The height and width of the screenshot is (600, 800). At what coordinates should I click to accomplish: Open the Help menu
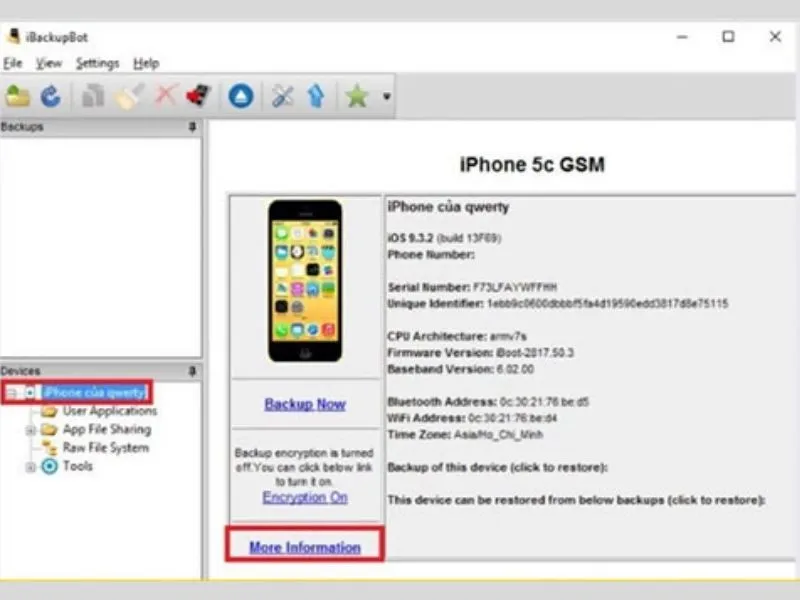(x=146, y=63)
